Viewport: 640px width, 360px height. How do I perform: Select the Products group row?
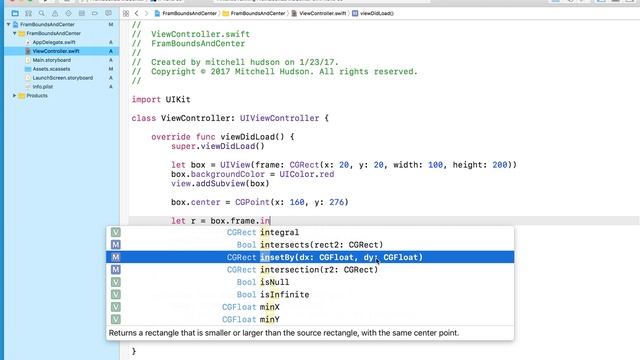[37, 96]
